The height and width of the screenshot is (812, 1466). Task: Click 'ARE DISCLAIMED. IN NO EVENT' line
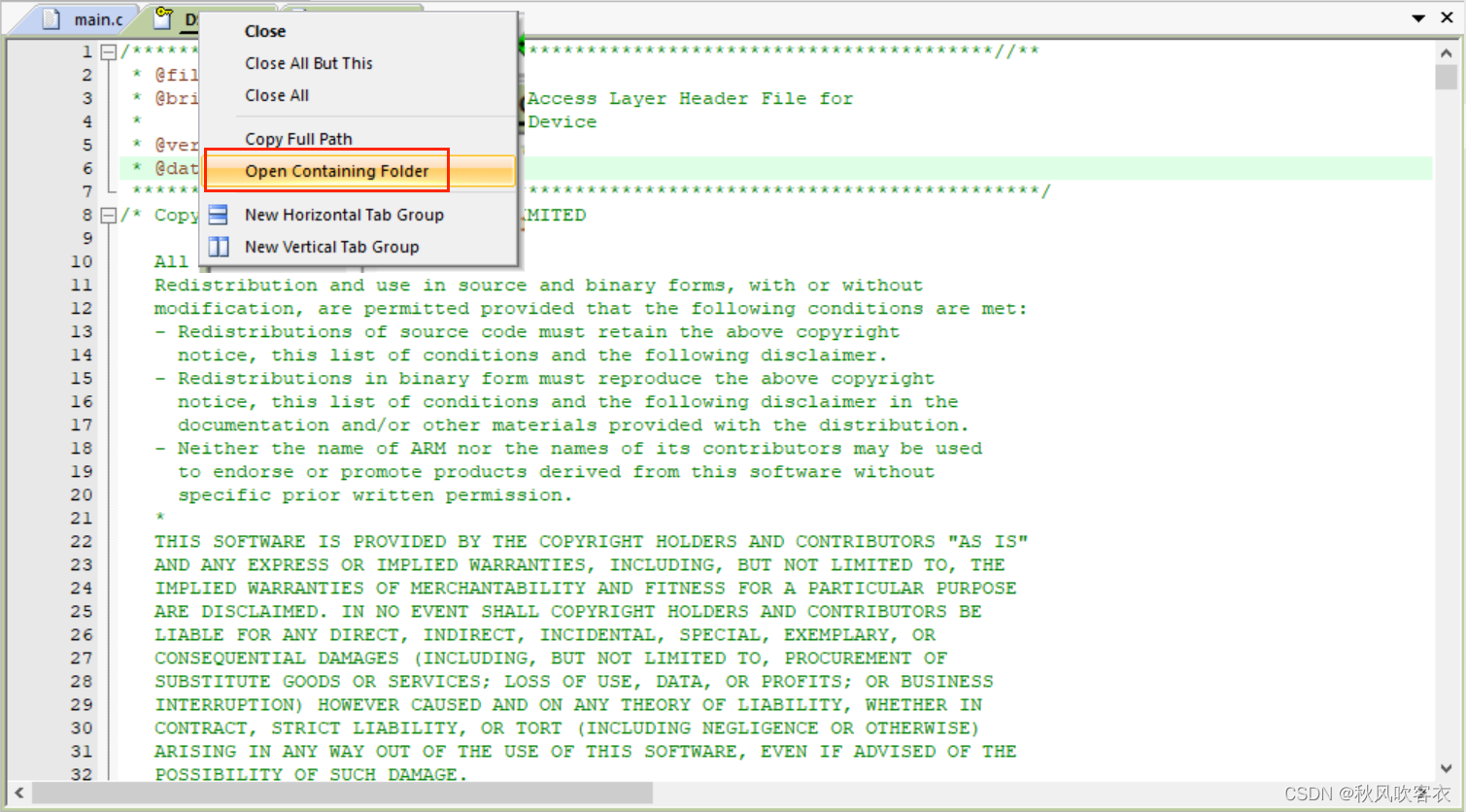click(567, 611)
